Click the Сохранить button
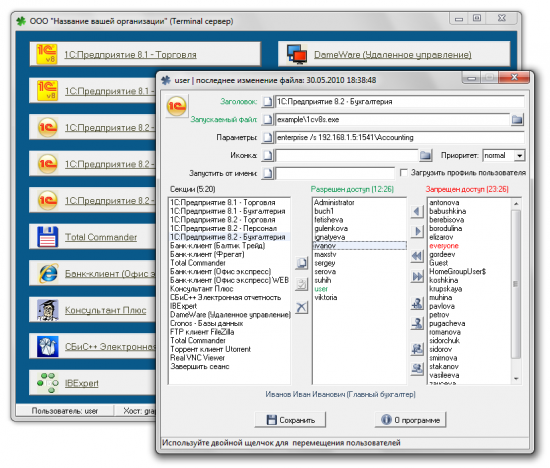The height and width of the screenshot is (468, 550). (x=290, y=420)
